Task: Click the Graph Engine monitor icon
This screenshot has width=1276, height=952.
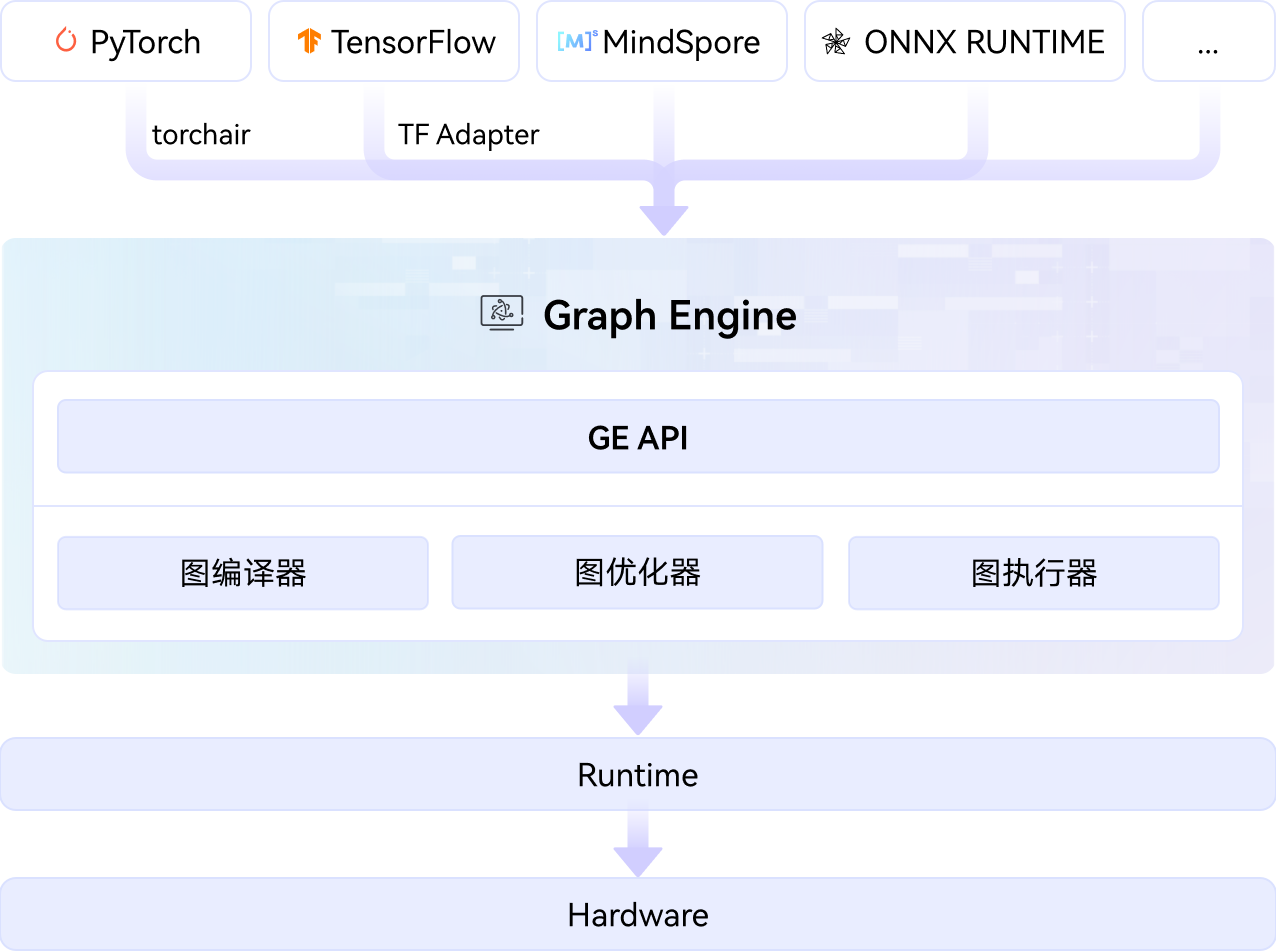Action: [502, 313]
